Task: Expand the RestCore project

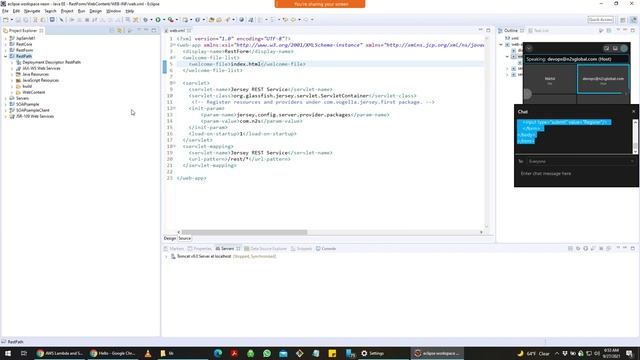Action: click(x=6, y=44)
